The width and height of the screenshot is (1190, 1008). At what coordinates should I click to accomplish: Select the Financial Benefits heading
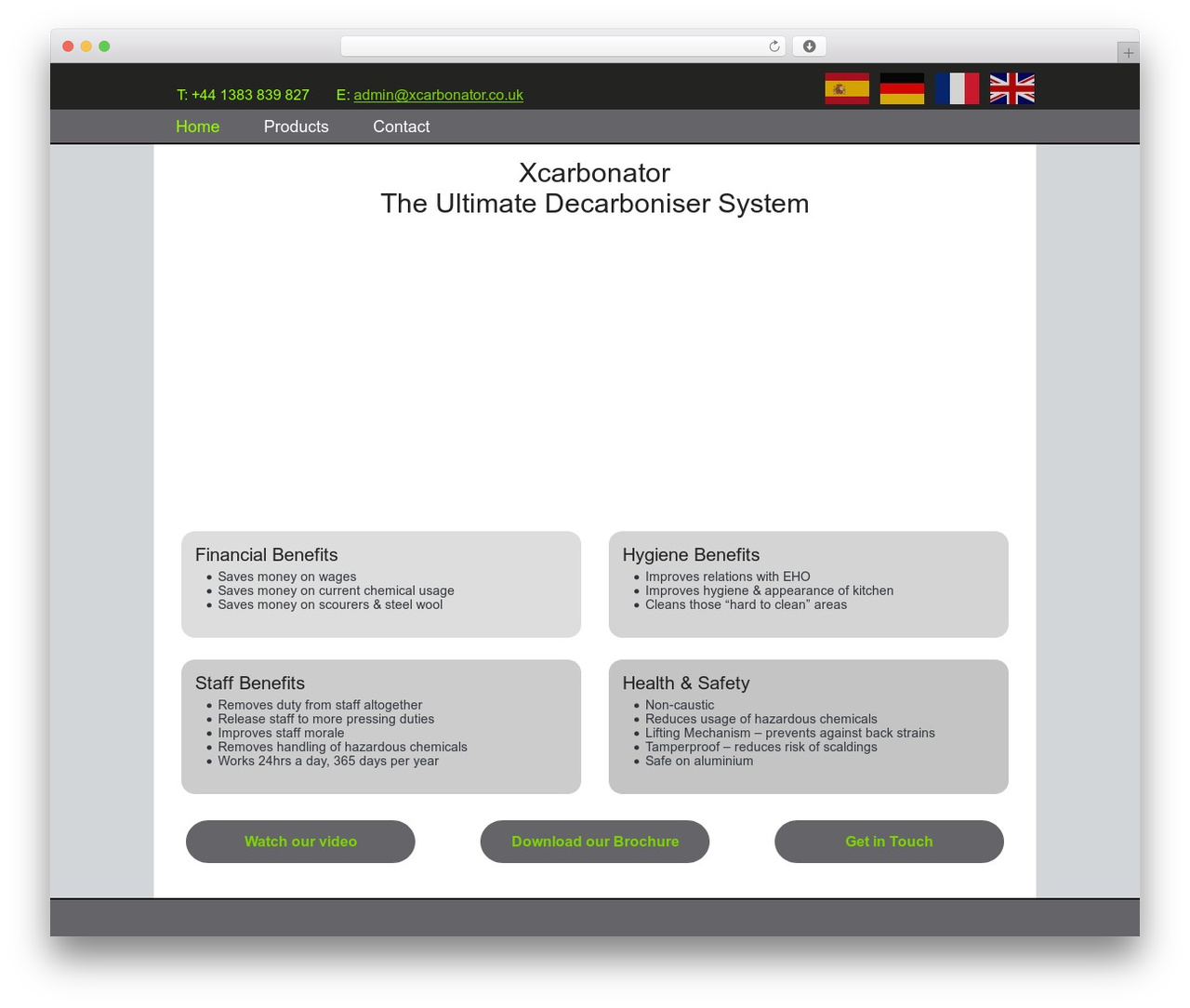pyautogui.click(x=267, y=555)
